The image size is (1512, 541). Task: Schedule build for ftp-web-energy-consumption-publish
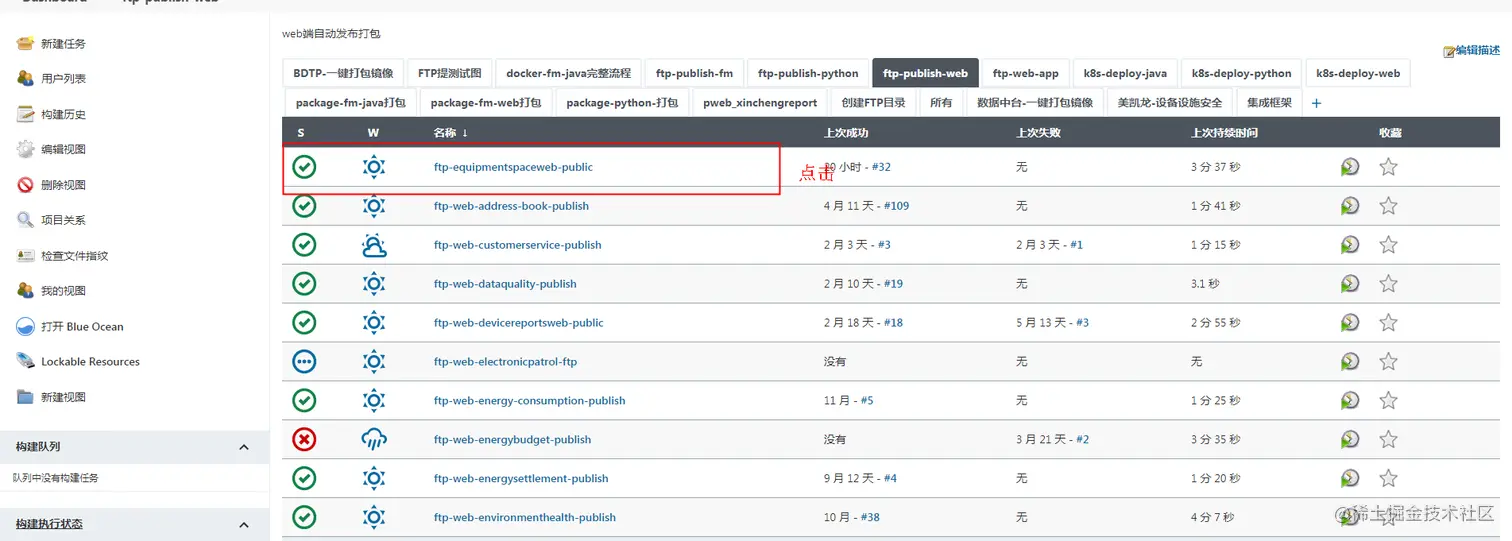pos(1350,401)
